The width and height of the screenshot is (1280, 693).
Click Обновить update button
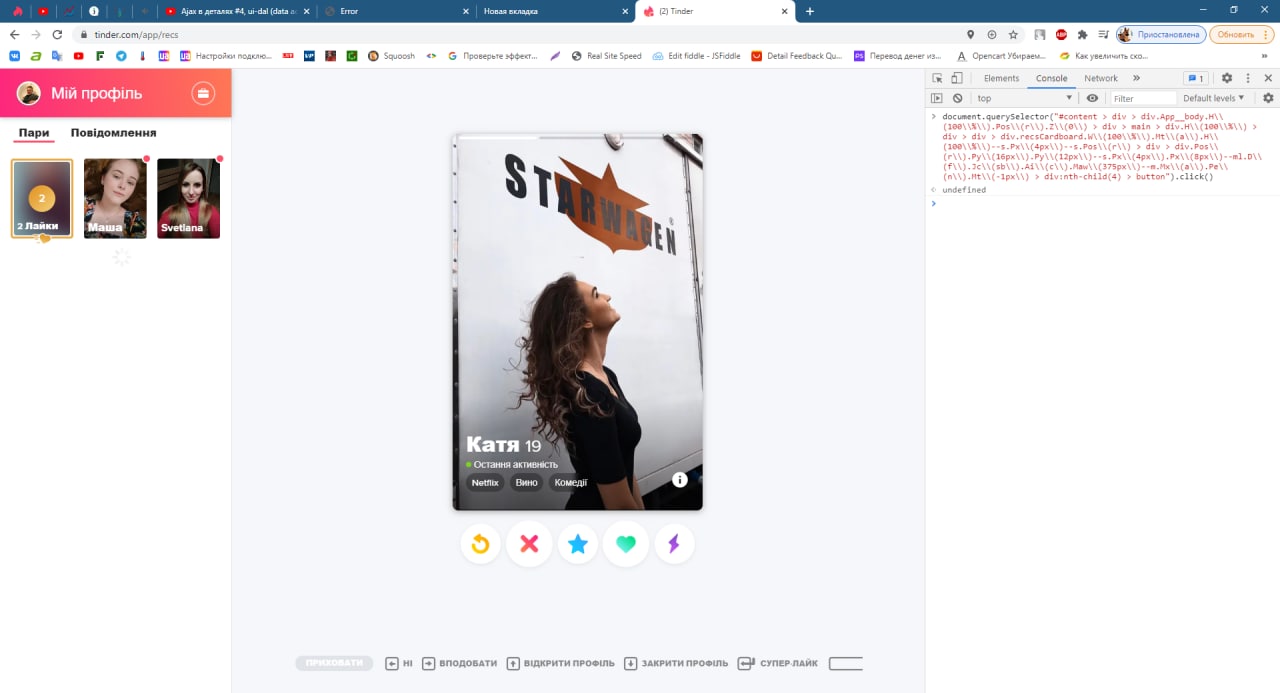pos(1241,34)
